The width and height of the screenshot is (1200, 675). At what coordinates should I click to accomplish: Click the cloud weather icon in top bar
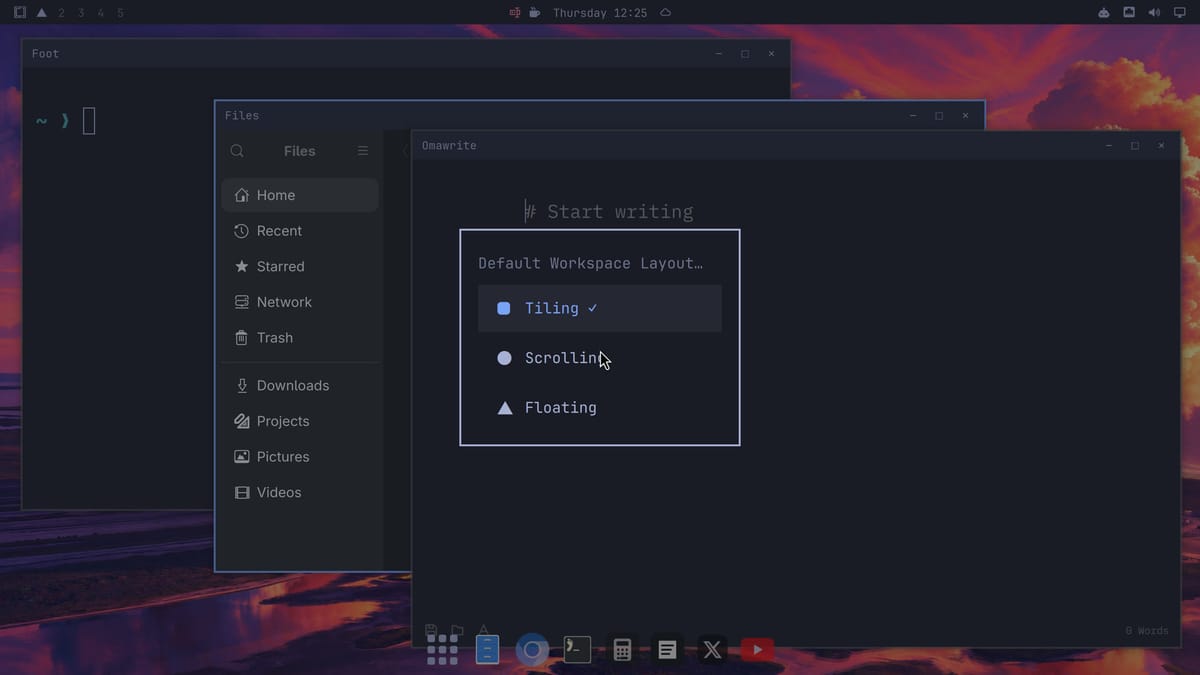coord(666,13)
